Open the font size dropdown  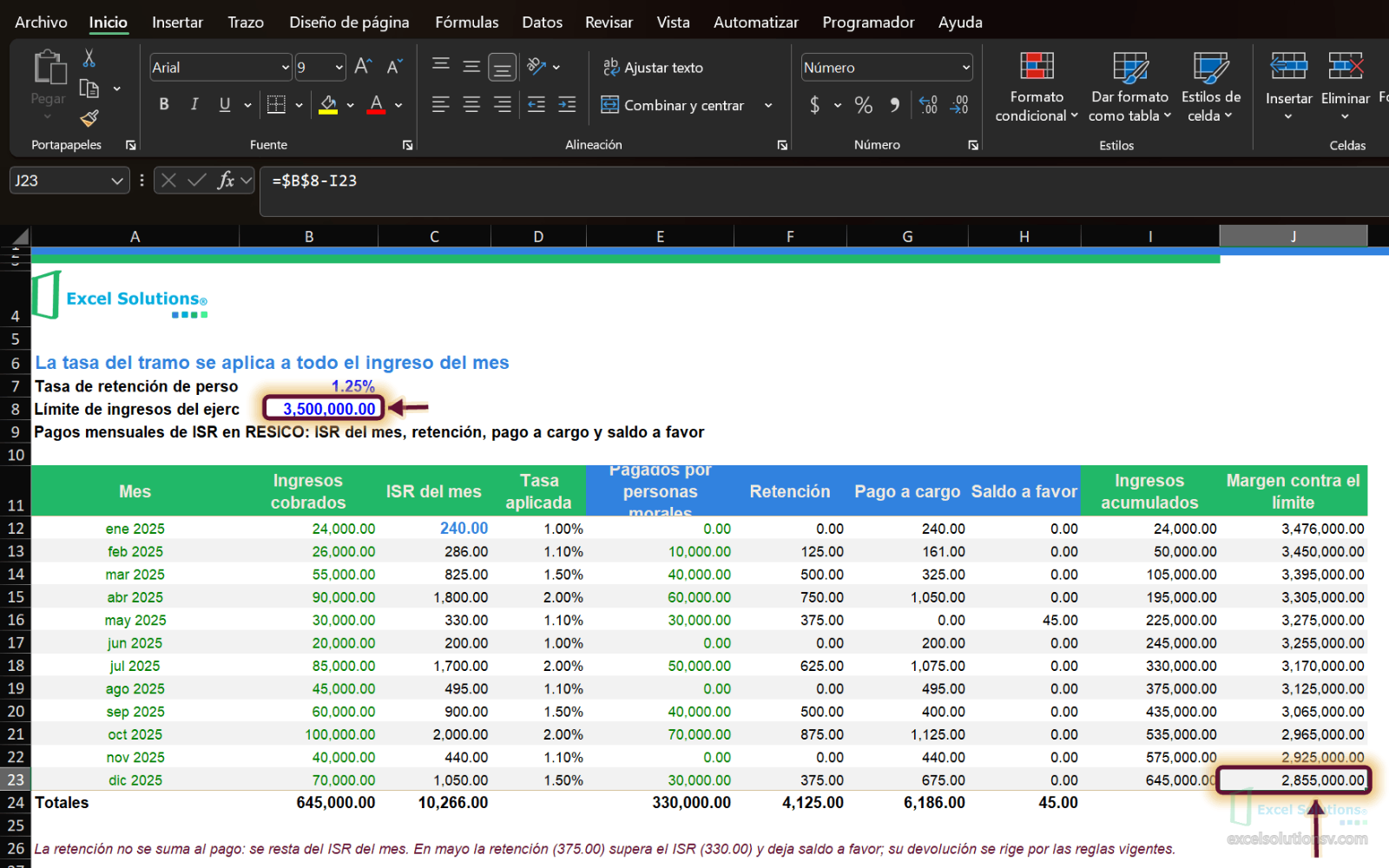coord(339,68)
